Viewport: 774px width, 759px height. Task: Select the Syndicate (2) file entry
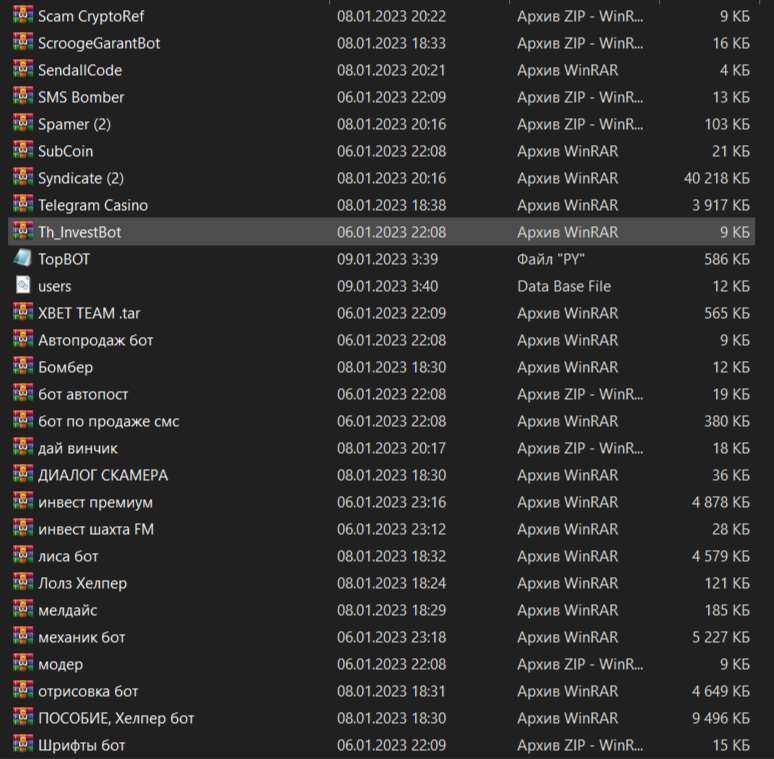tap(80, 178)
